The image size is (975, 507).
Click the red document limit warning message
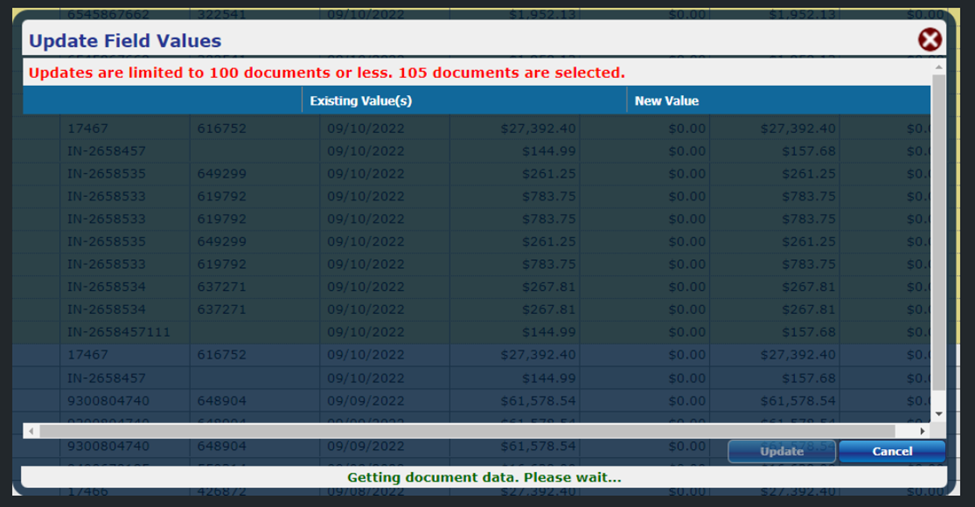point(326,73)
